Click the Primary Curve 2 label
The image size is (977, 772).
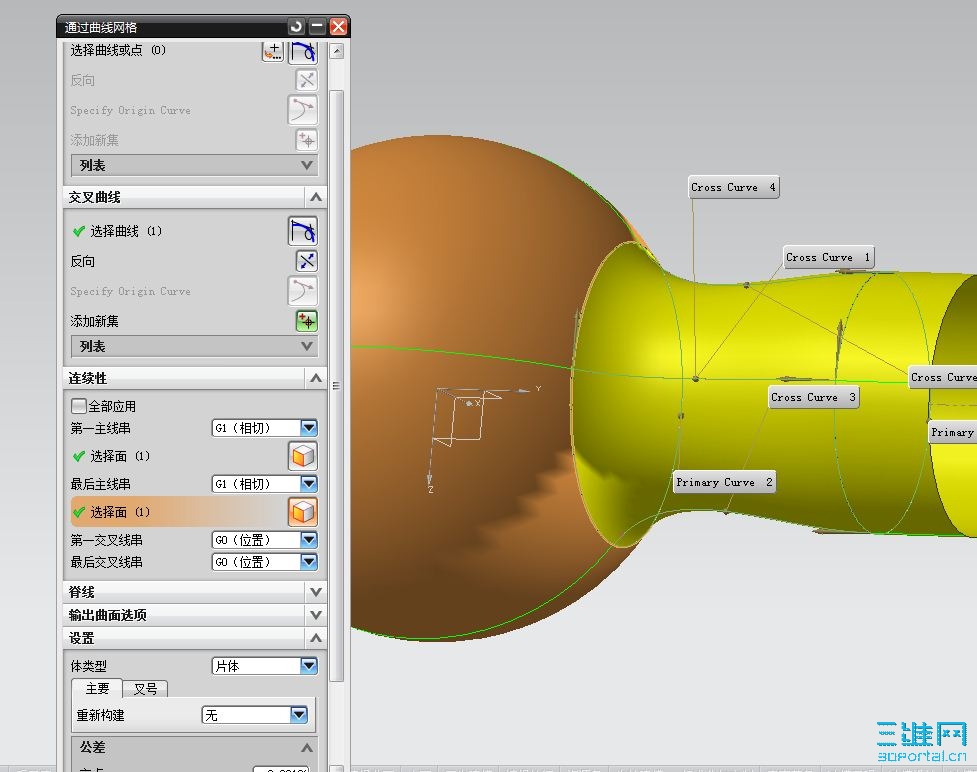[x=725, y=482]
